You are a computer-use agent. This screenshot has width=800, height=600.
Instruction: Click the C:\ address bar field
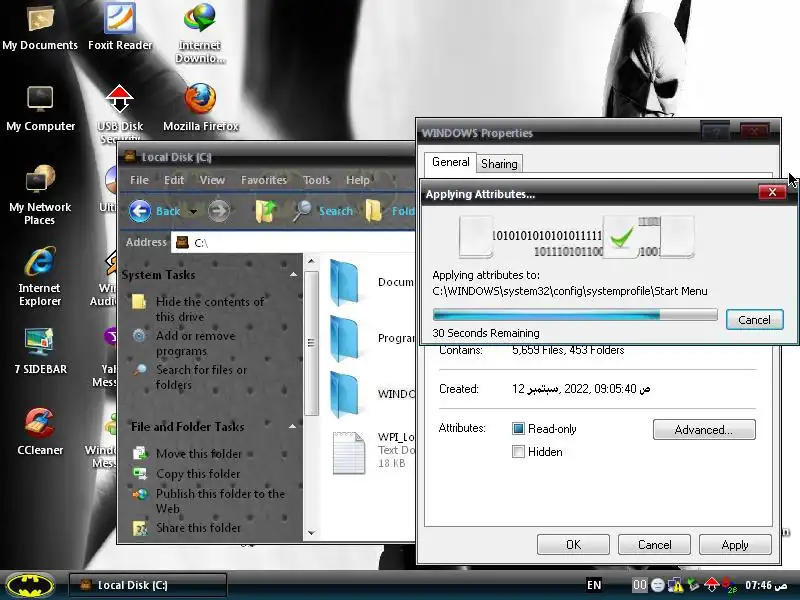(x=294, y=242)
